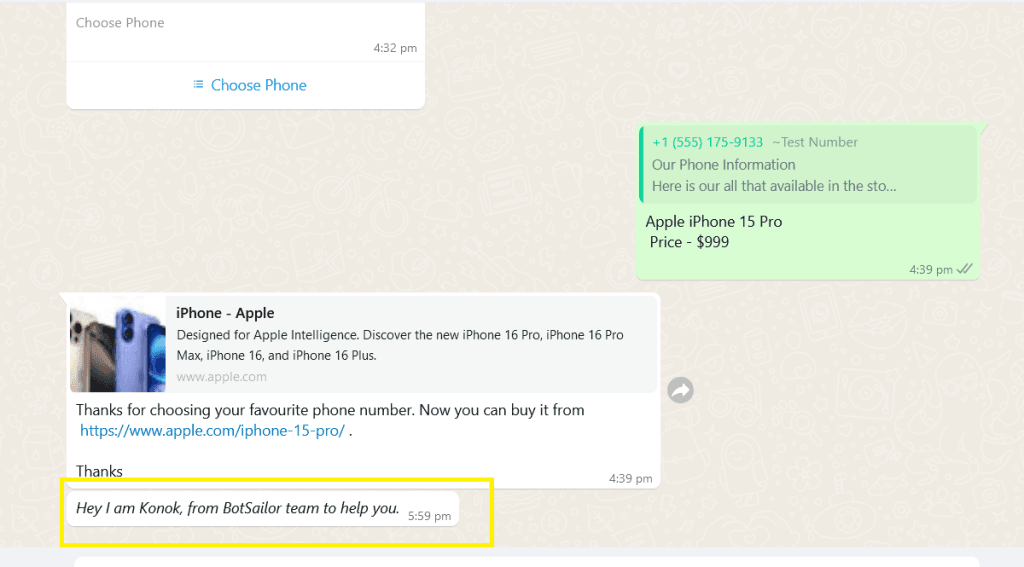
Task: Click the 4:32 pm timestamp
Action: [395, 47]
